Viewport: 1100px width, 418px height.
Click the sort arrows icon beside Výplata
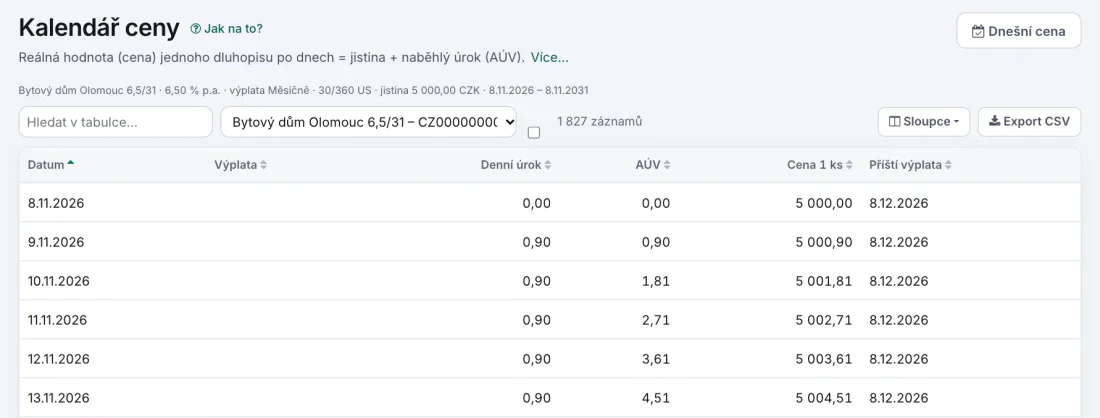tap(263, 165)
